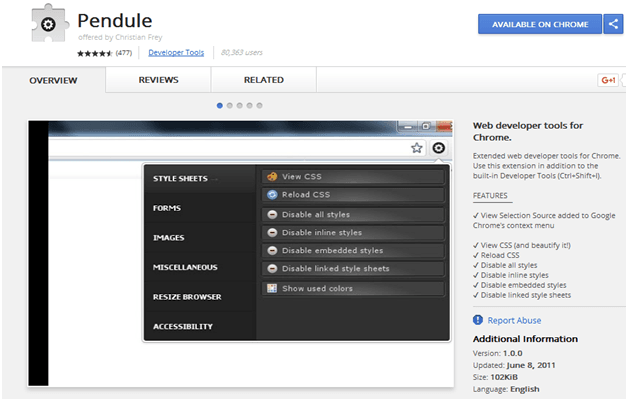Click Disable linked style sheets entry label
628x401 pixels.
tap(336, 268)
